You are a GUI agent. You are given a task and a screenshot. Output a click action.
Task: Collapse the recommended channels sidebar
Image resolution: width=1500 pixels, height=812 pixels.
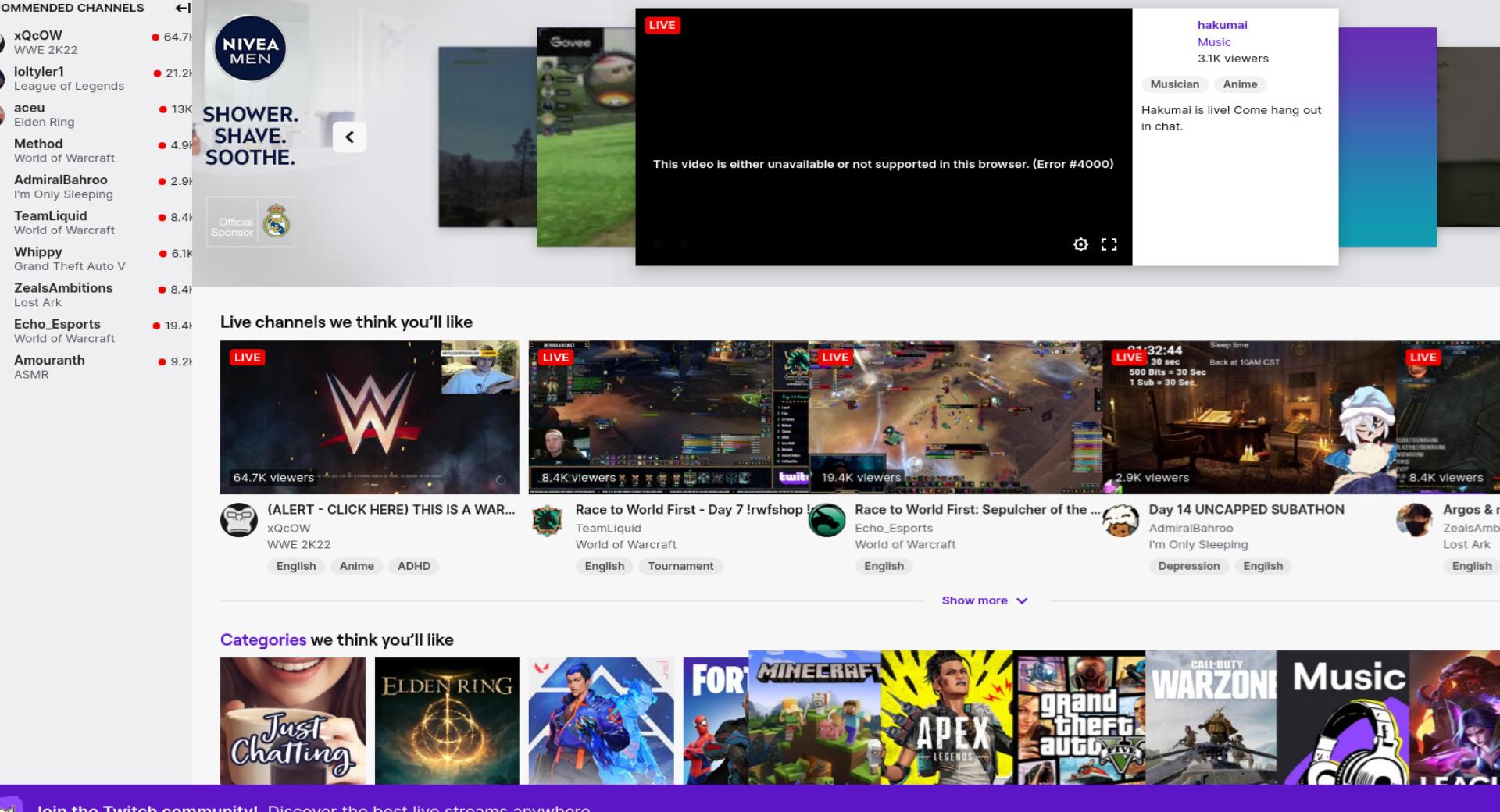coord(182,8)
